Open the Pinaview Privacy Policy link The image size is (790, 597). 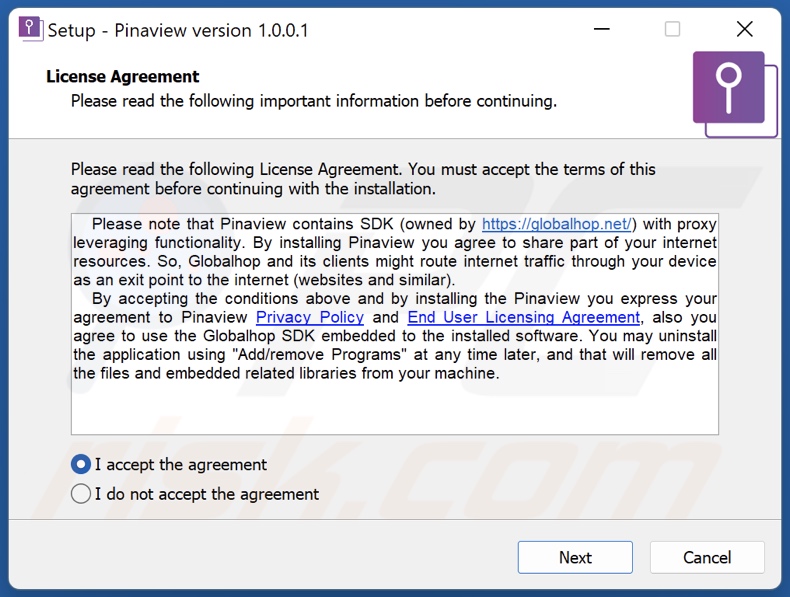coord(310,317)
